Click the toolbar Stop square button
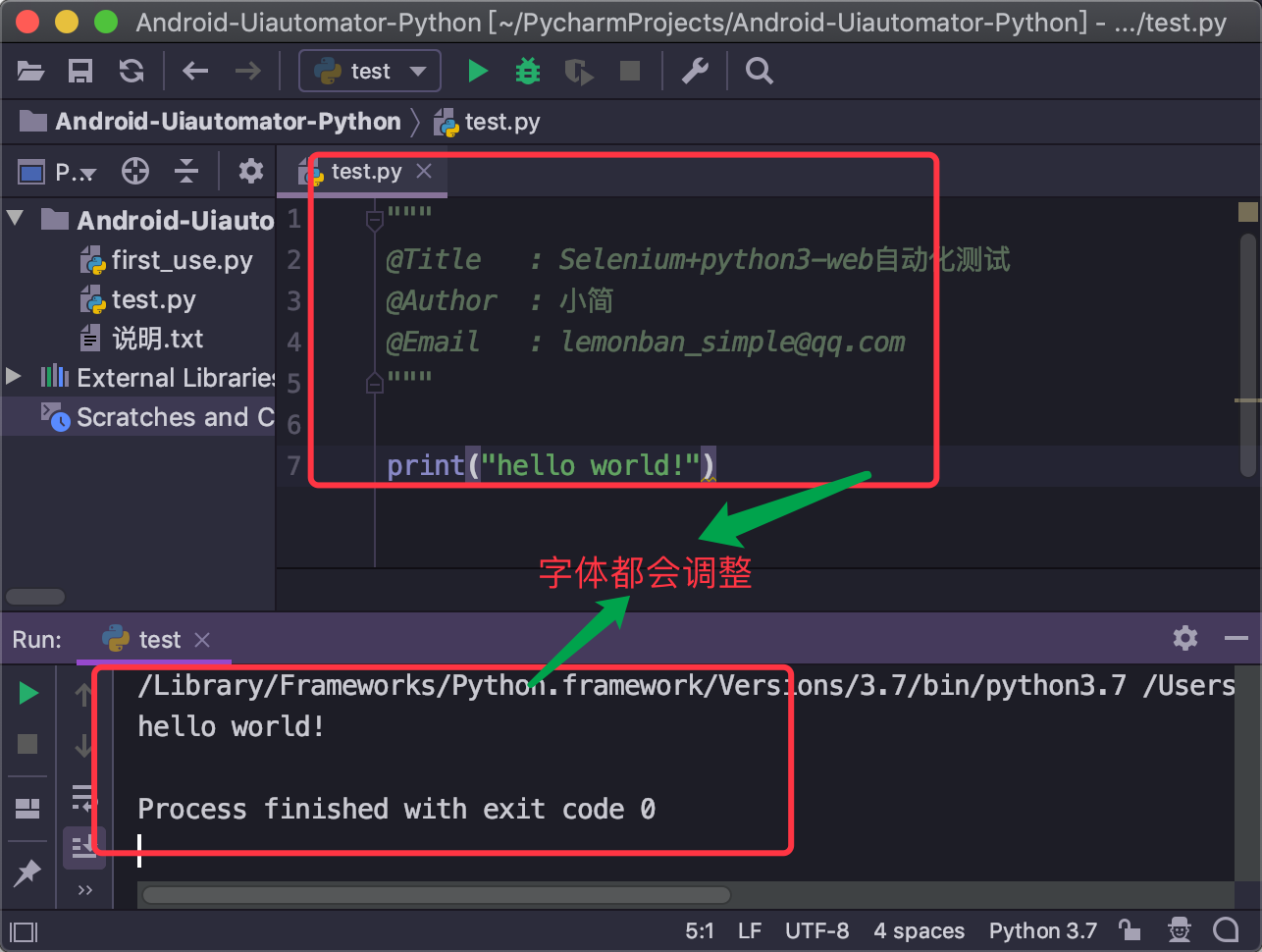 (630, 71)
